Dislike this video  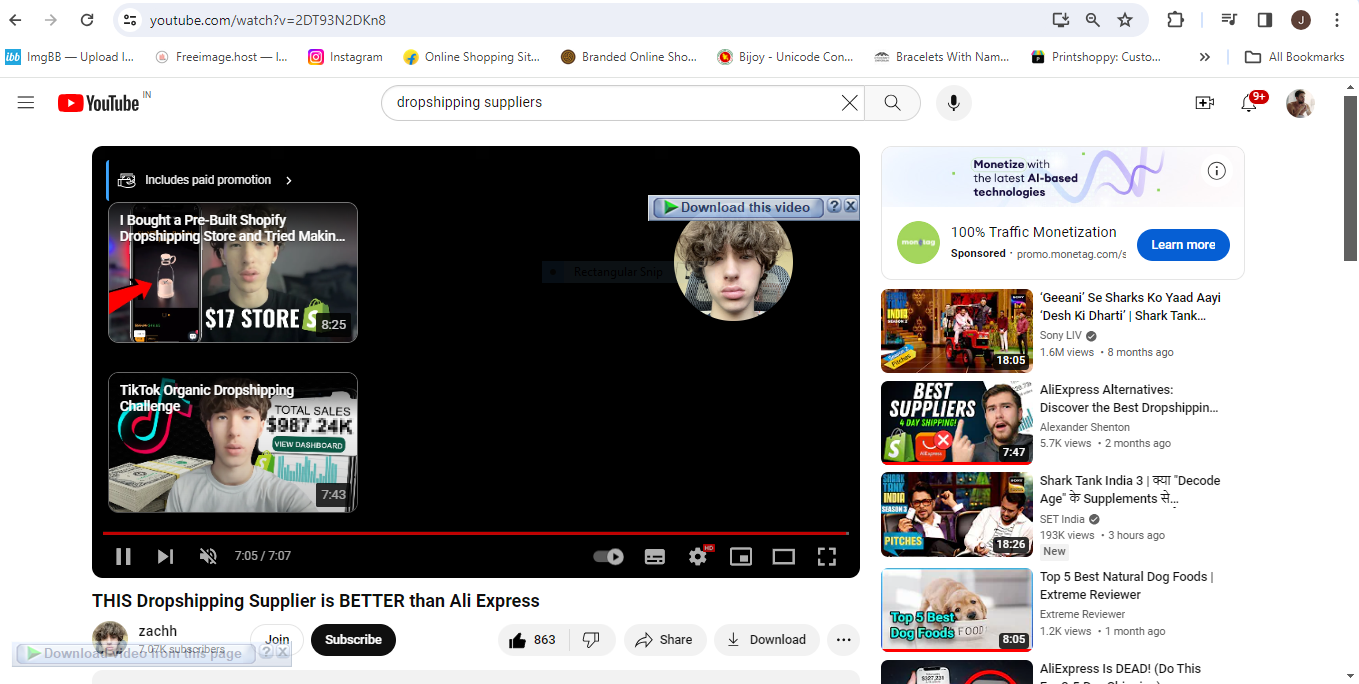(591, 640)
